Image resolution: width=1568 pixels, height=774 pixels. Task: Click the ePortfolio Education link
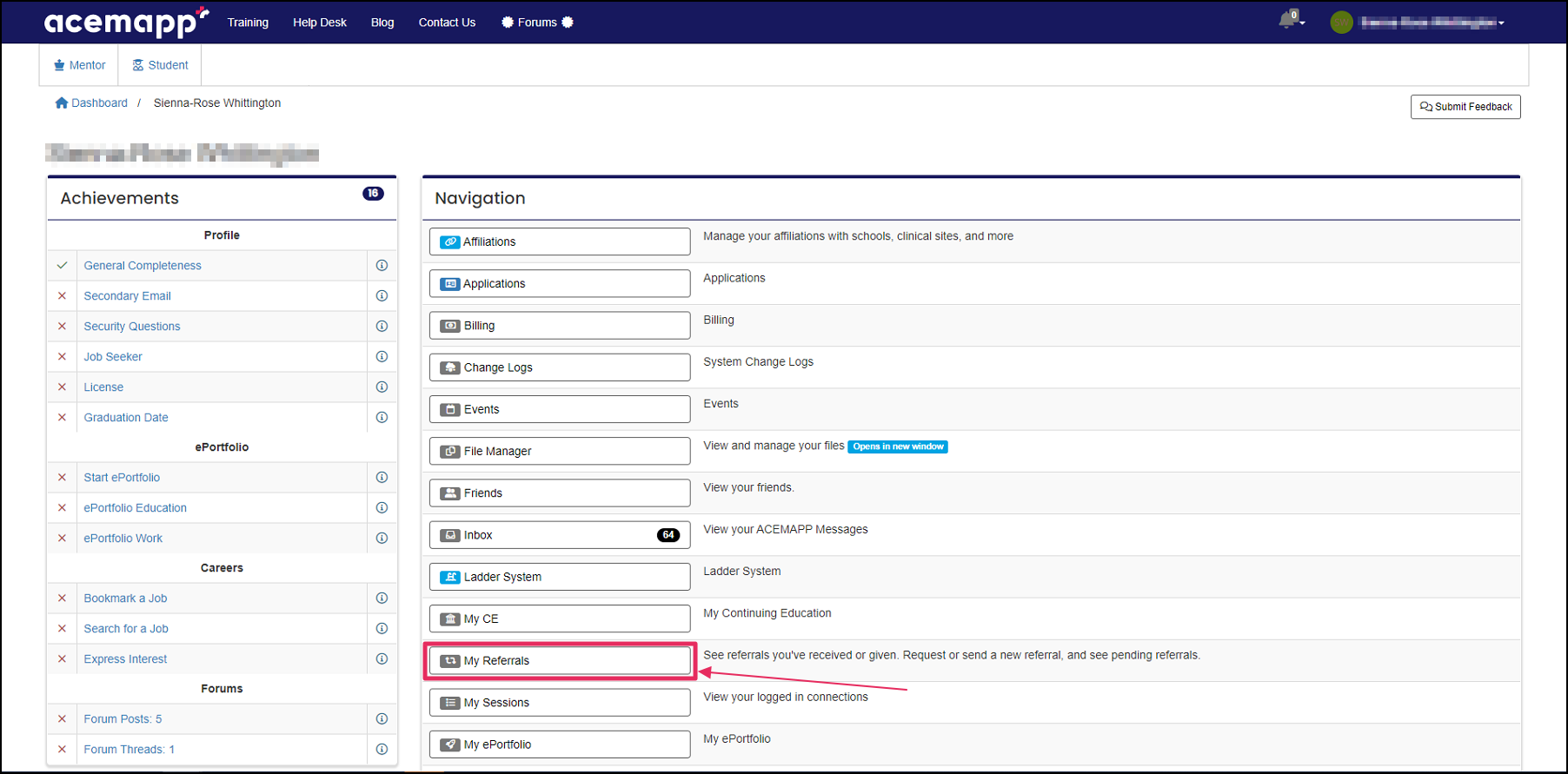coord(135,508)
